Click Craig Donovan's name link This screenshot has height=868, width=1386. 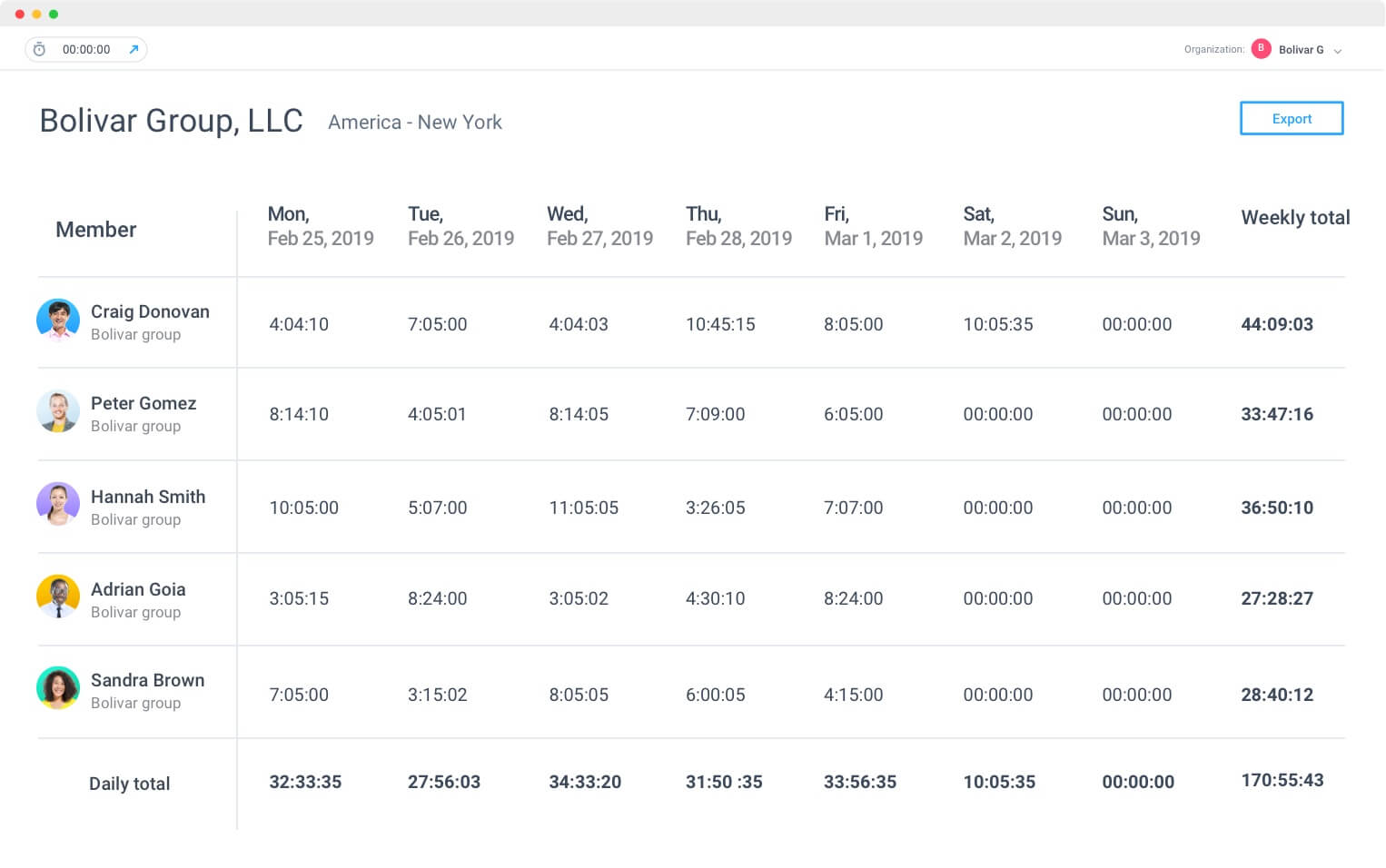point(150,311)
